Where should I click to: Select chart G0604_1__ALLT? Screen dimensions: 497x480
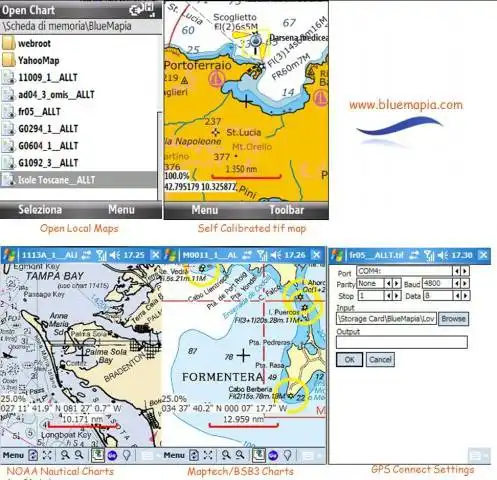(x=78, y=146)
